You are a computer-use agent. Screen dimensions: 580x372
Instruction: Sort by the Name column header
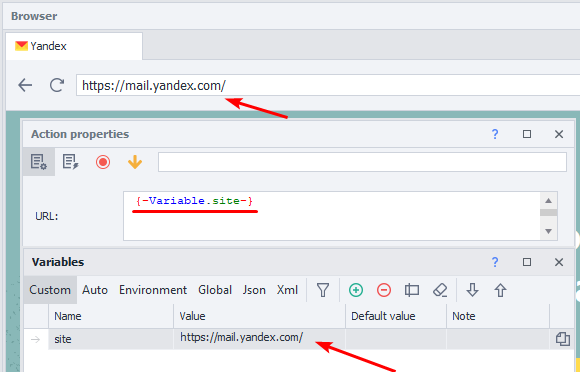click(x=111, y=316)
